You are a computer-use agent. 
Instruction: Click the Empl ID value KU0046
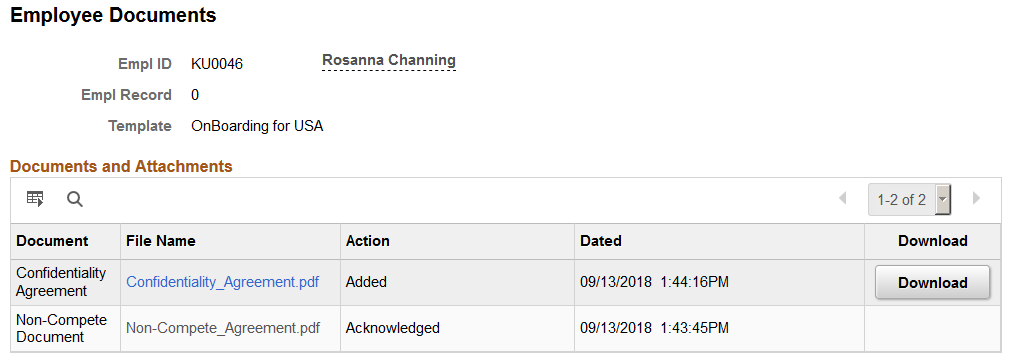(217, 64)
